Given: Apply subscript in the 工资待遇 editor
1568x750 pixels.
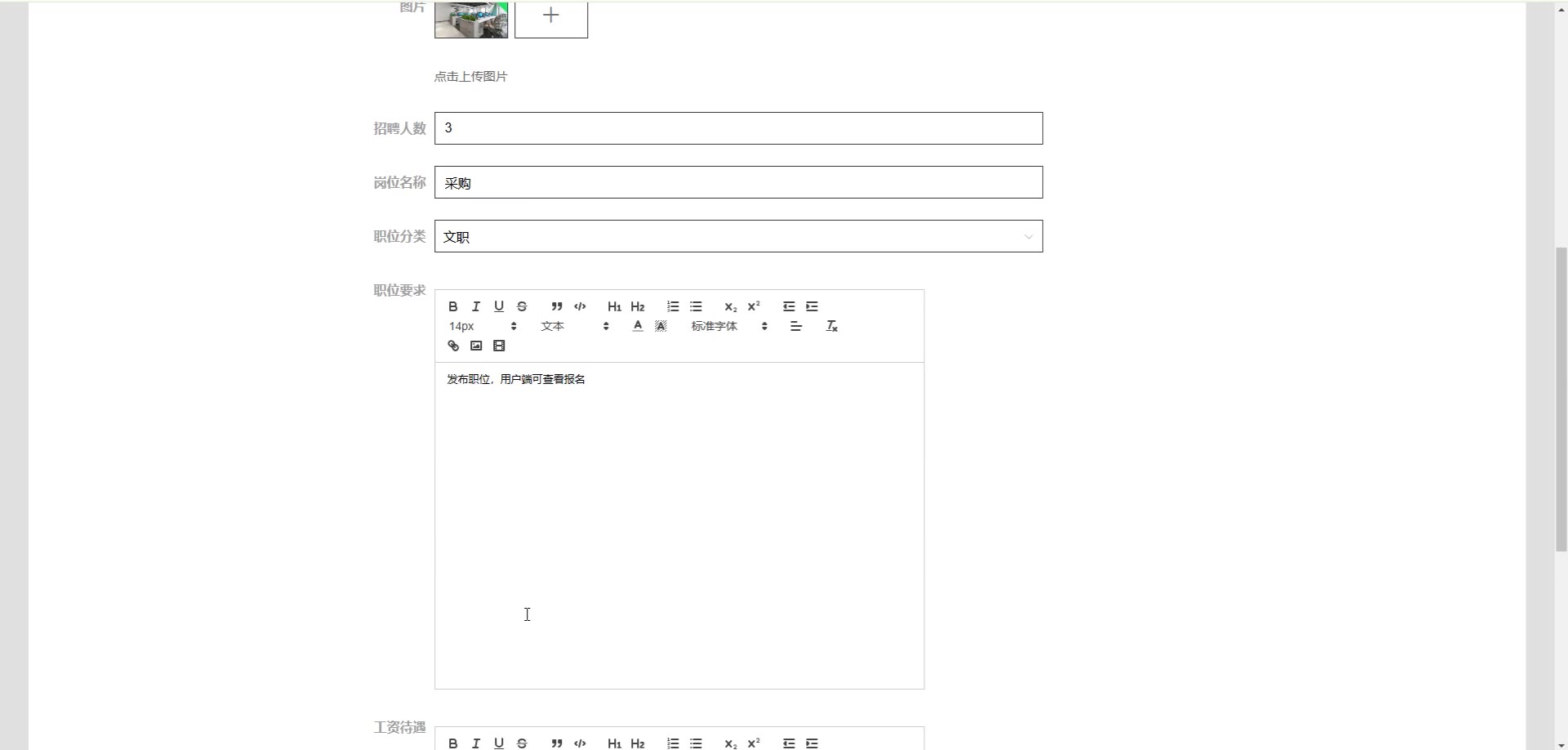Looking at the screenshot, I should [731, 743].
